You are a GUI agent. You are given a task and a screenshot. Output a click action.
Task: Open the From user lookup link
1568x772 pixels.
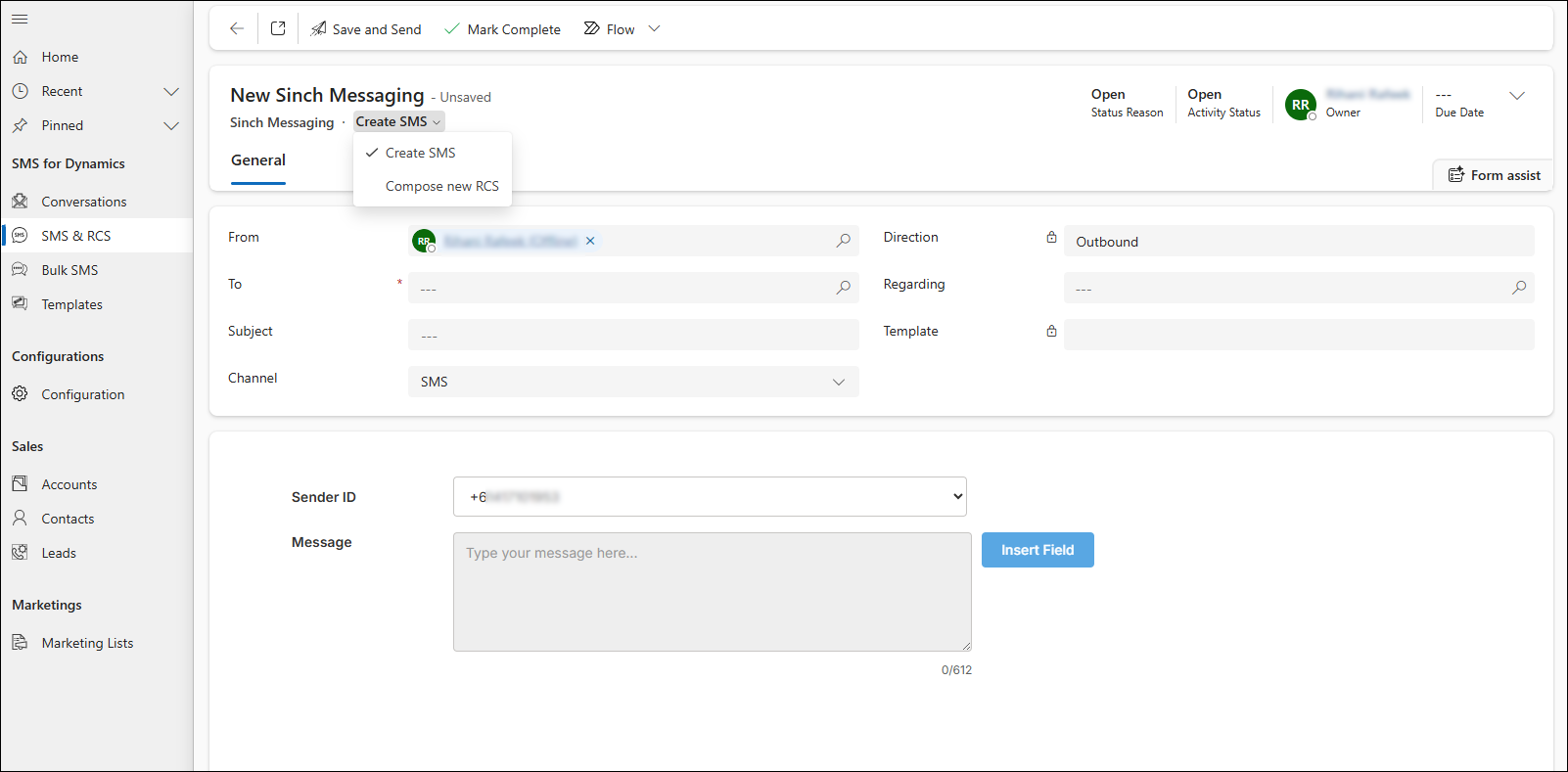pyautogui.click(x=510, y=241)
